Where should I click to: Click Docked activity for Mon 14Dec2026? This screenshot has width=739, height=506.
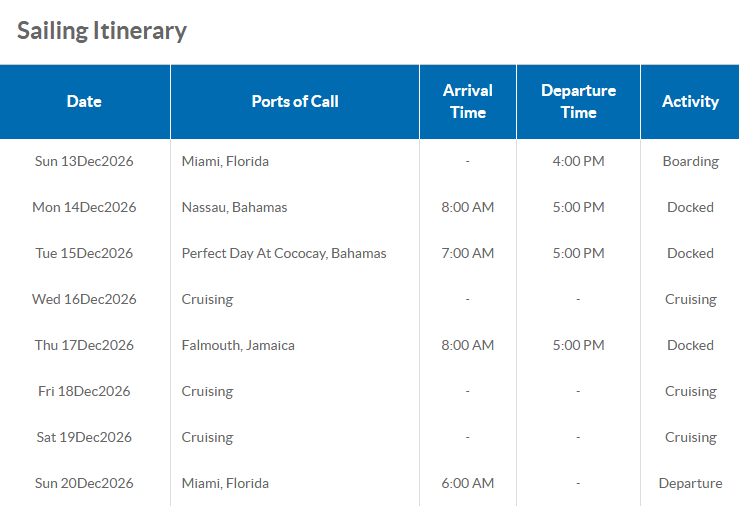(690, 207)
